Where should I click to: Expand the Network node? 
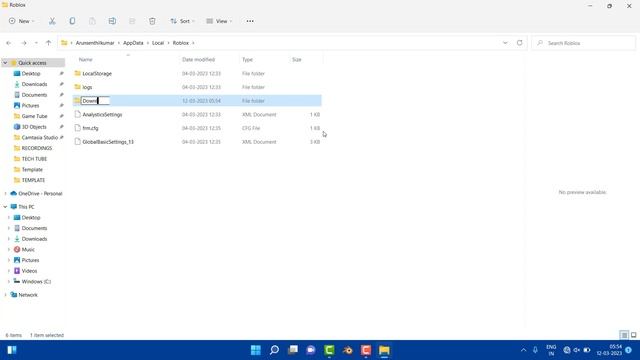pos(5,295)
